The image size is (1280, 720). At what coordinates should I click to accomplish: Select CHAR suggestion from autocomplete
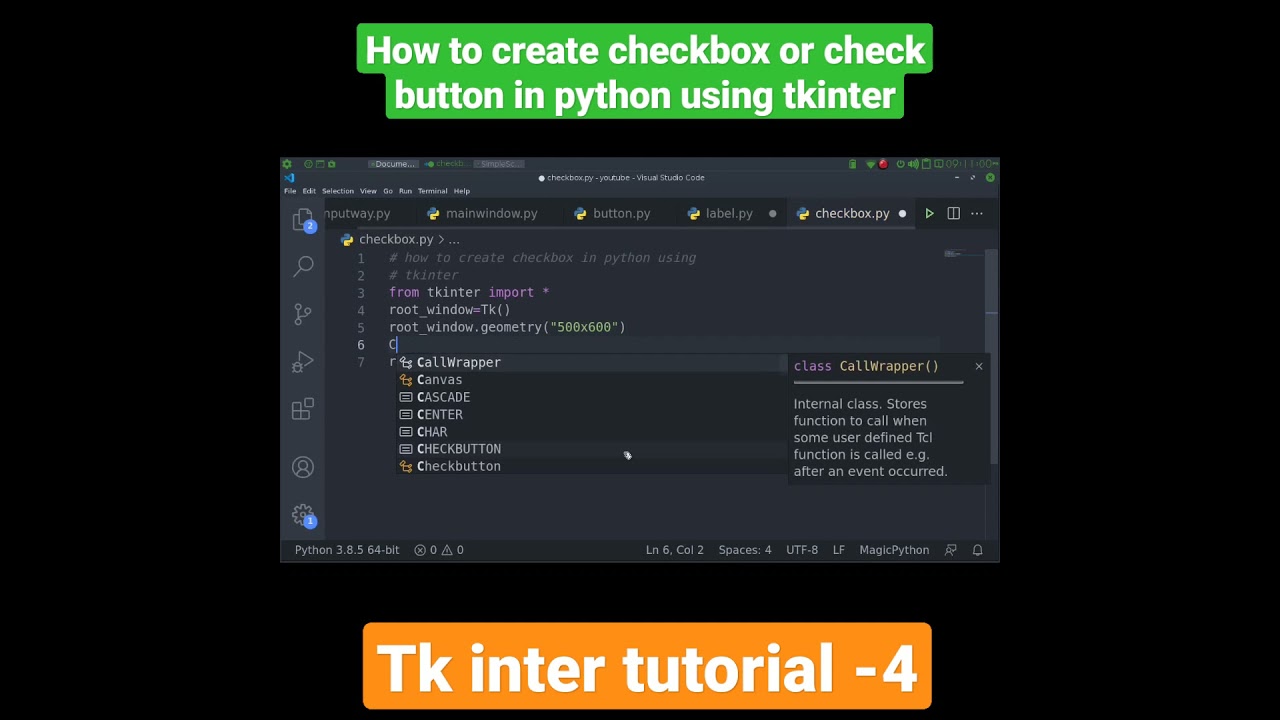pyautogui.click(x=591, y=432)
